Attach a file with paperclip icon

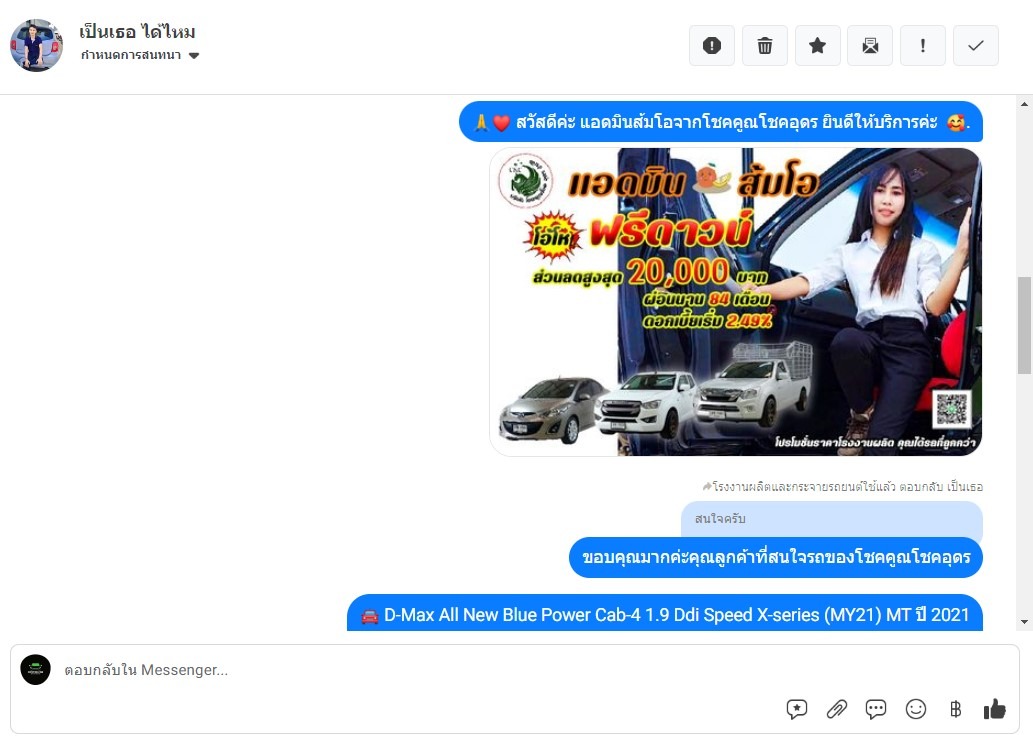click(837, 709)
